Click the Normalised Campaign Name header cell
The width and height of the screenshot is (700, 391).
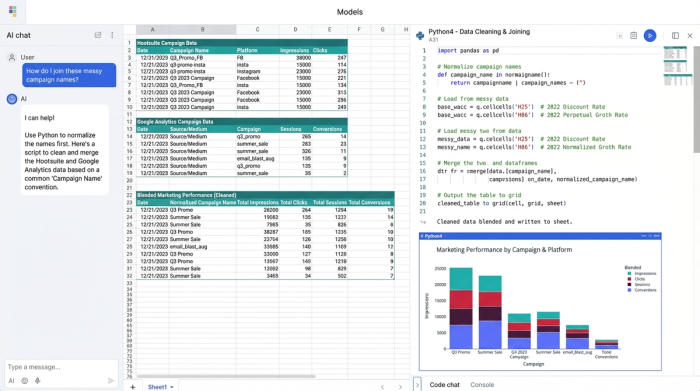(x=203, y=203)
